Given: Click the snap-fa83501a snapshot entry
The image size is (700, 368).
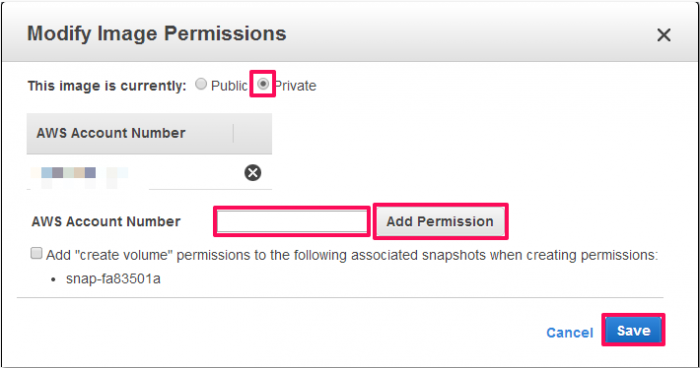Looking at the screenshot, I should (113, 279).
